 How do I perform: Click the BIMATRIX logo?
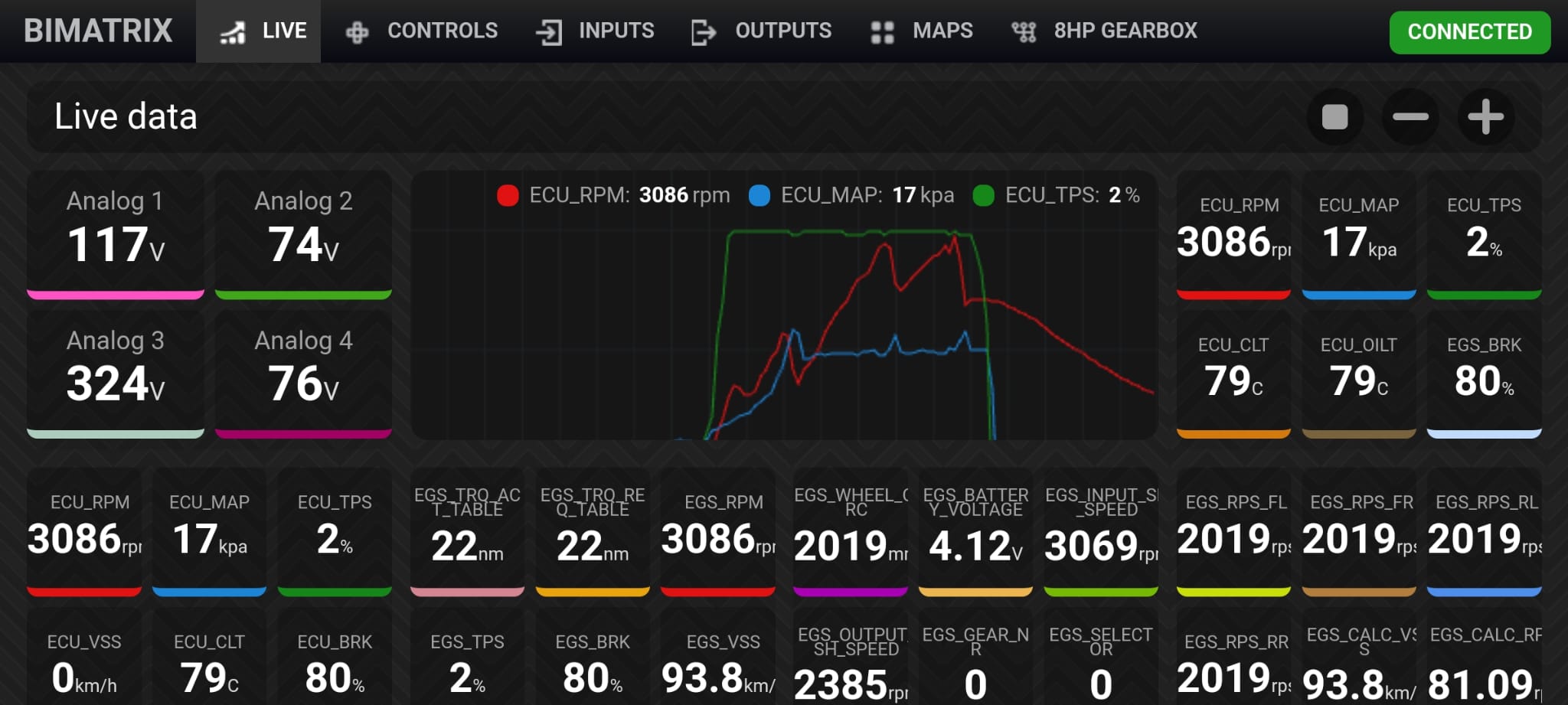click(98, 31)
